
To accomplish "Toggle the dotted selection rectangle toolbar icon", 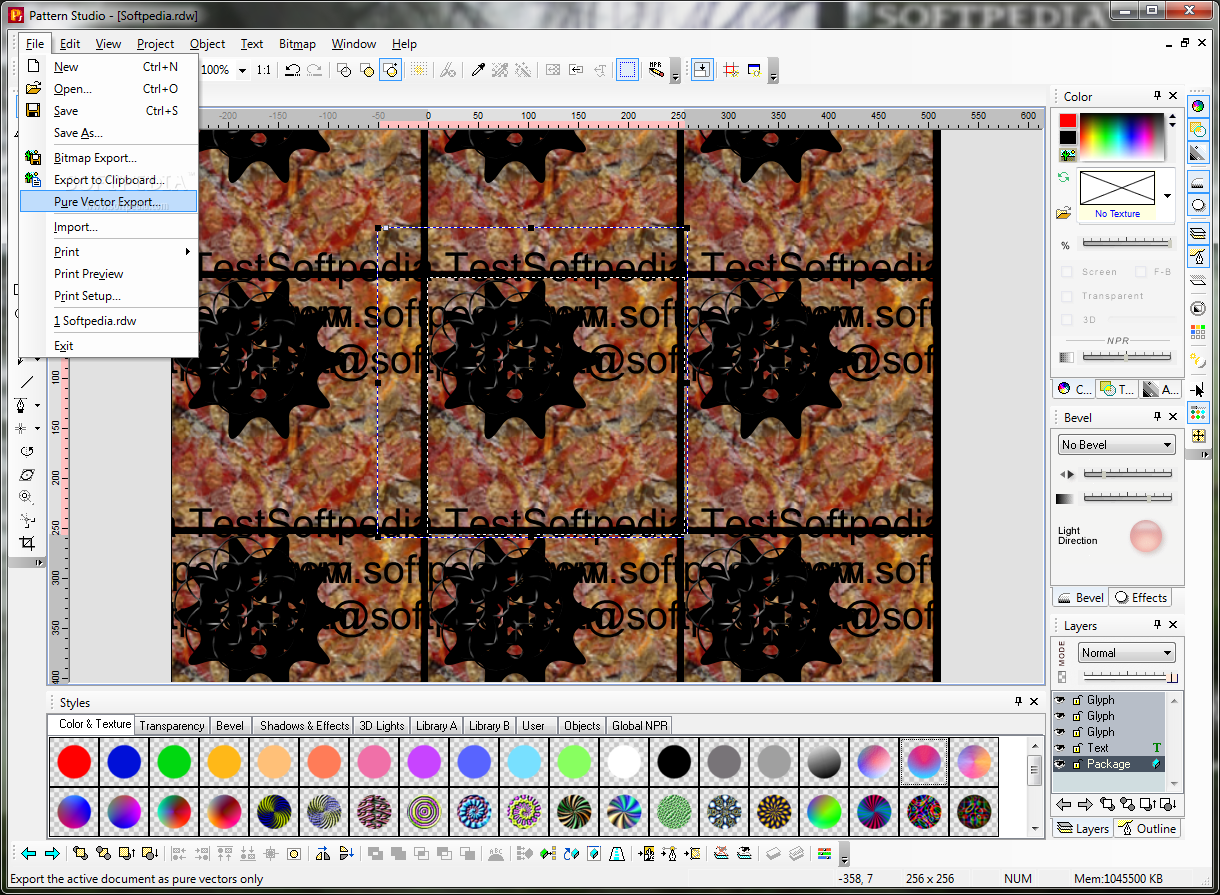I will point(627,70).
